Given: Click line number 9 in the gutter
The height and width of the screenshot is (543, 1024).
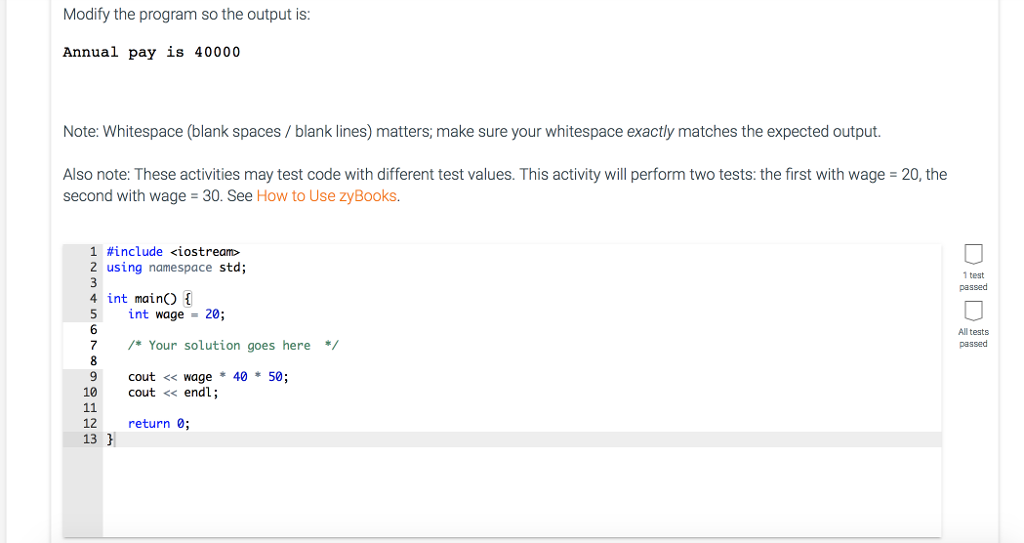Looking at the screenshot, I should tap(93, 377).
